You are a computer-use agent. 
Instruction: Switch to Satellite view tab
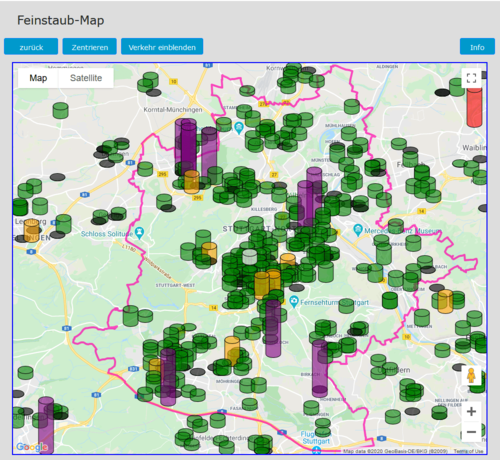86,78
